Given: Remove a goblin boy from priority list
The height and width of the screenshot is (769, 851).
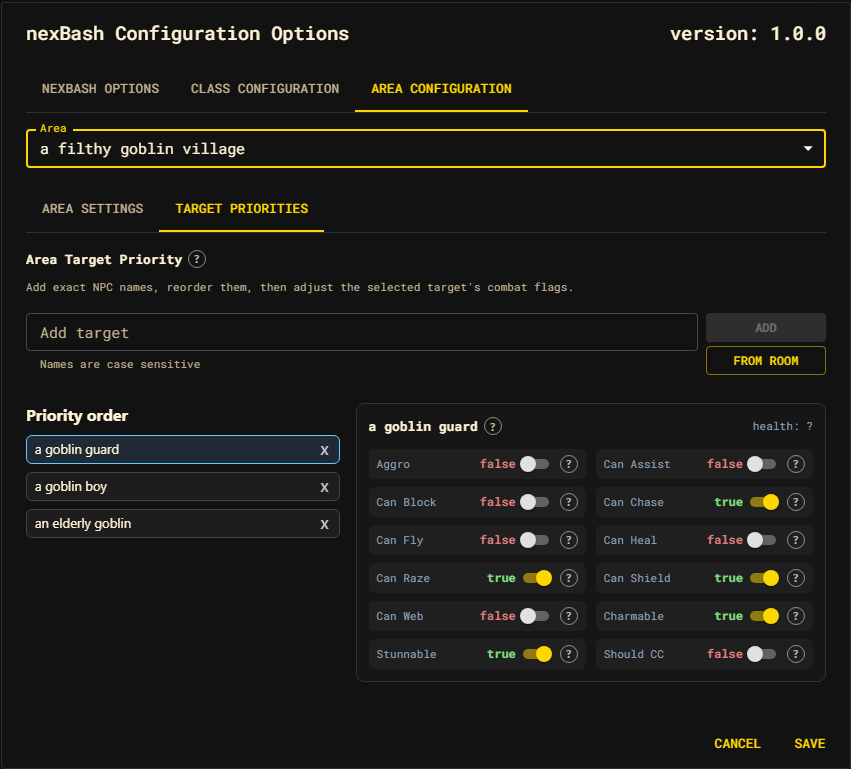Looking at the screenshot, I should [x=325, y=487].
